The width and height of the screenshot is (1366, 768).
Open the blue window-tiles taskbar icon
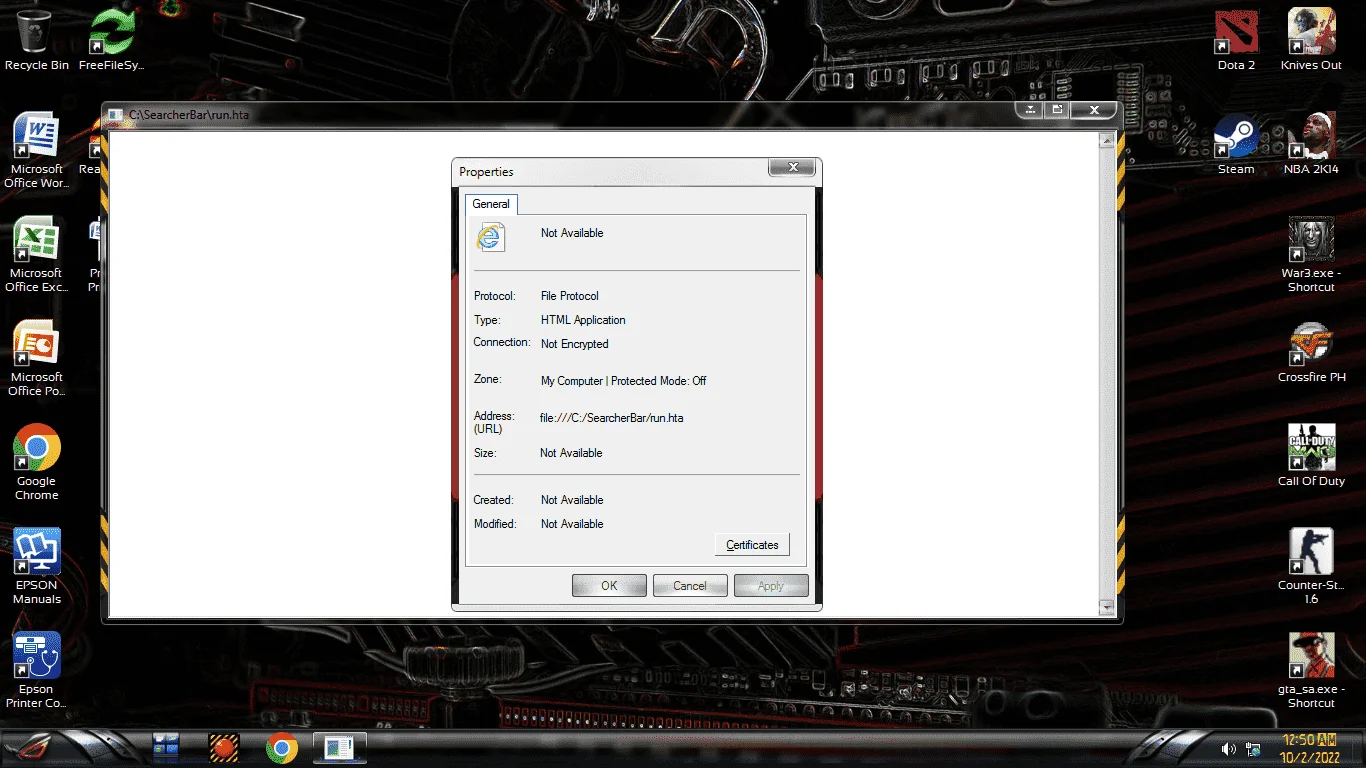[165, 747]
